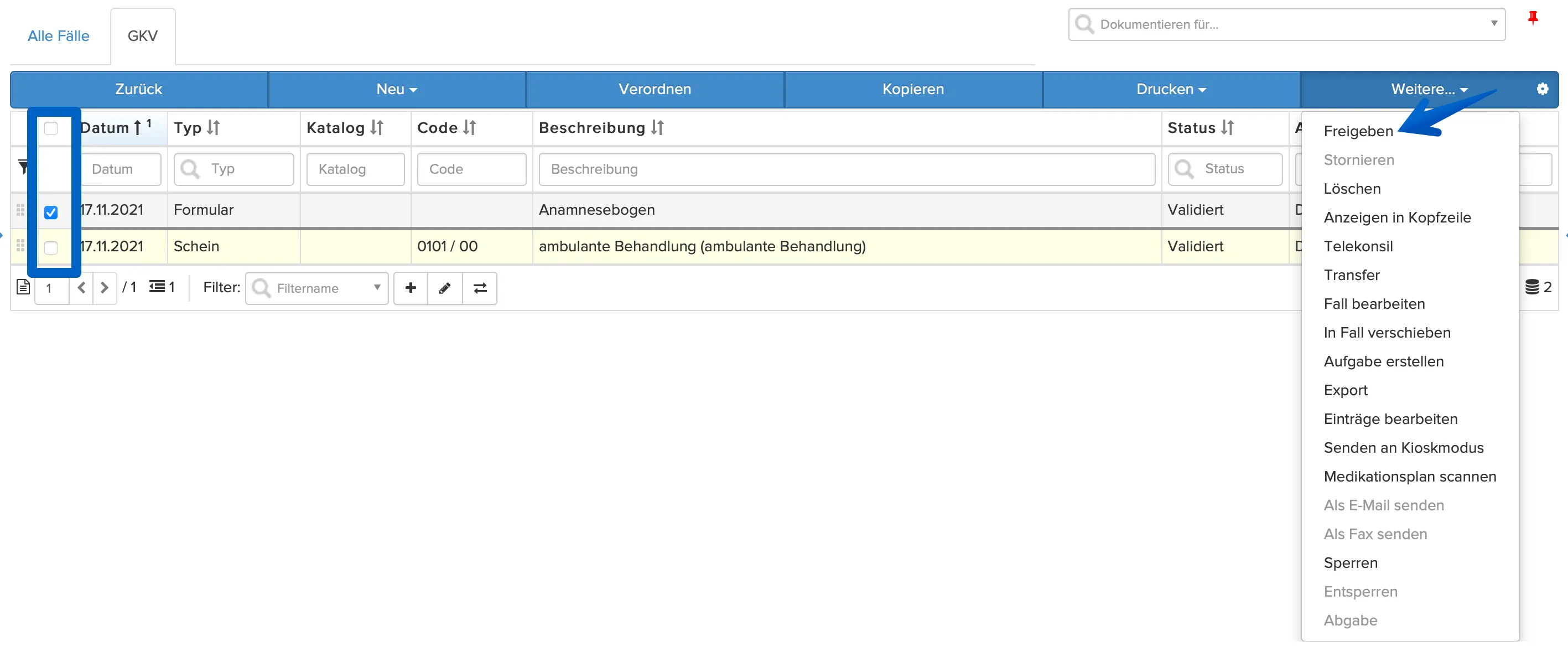
Task: Click the swap arrows filter icon
Action: point(480,288)
